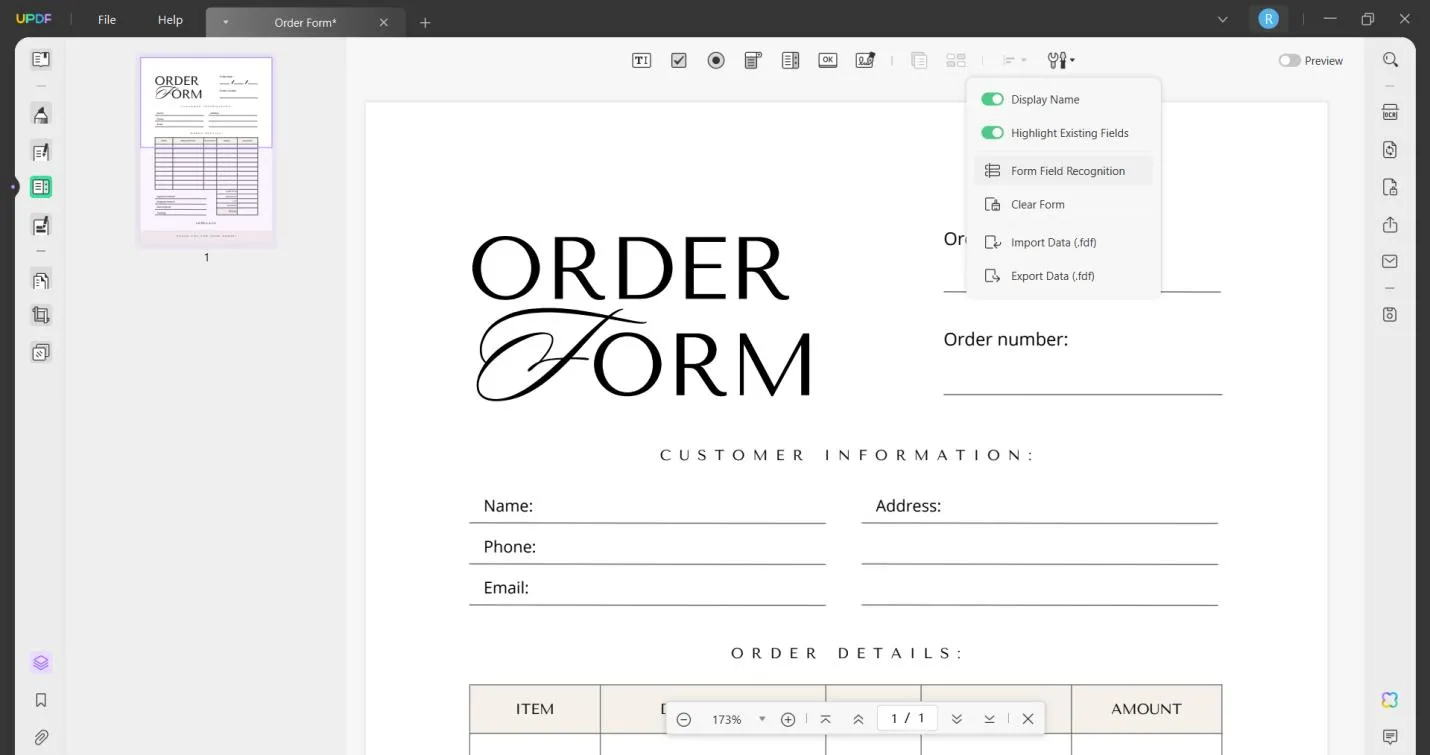The image size is (1430, 755).
Task: Choose Form Field Recognition
Action: (x=1063, y=171)
